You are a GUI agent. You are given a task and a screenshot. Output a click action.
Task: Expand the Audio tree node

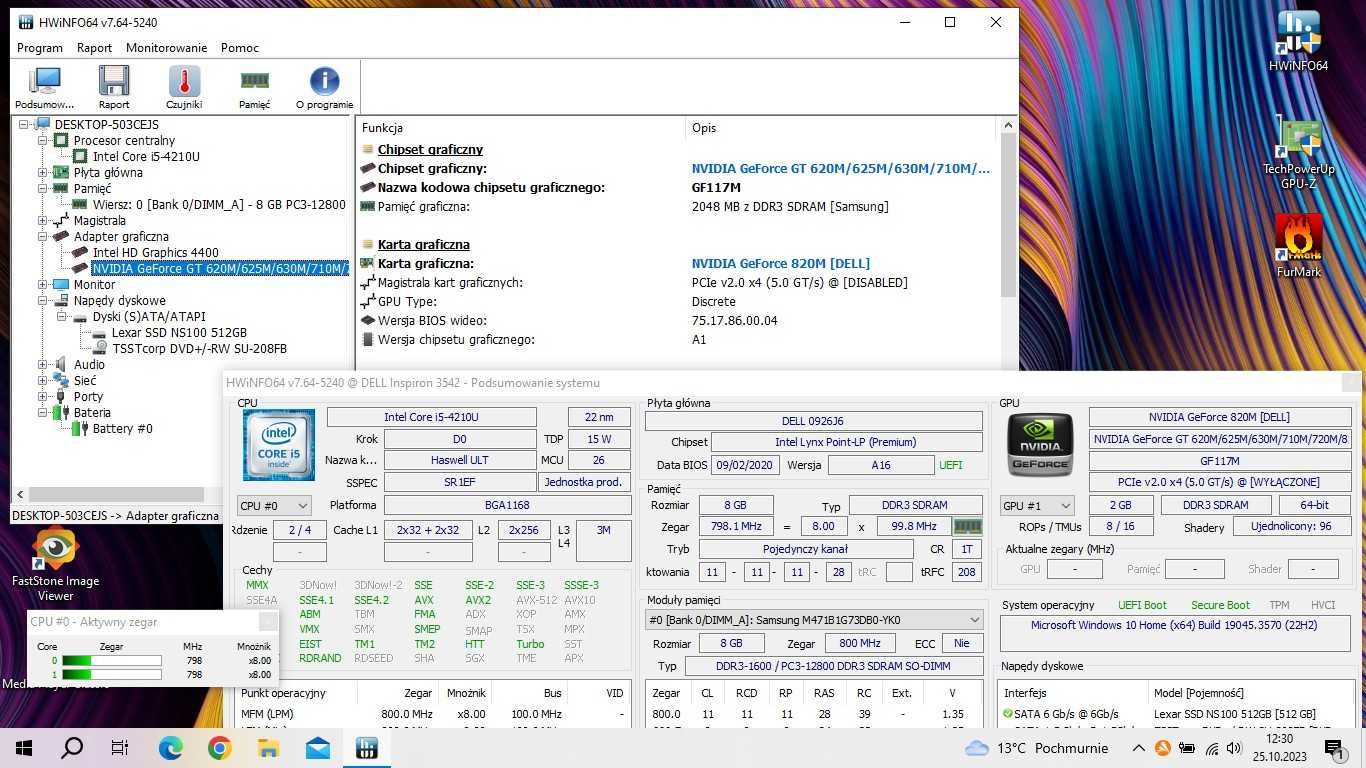[x=43, y=365]
